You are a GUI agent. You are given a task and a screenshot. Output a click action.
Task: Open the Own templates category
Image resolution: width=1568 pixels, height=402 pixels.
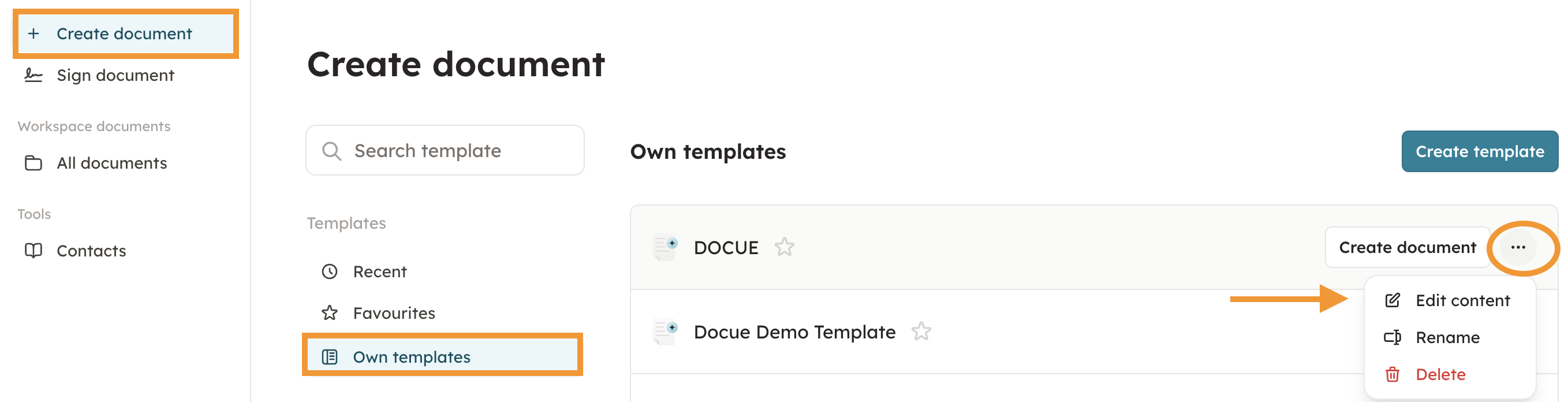(x=412, y=357)
